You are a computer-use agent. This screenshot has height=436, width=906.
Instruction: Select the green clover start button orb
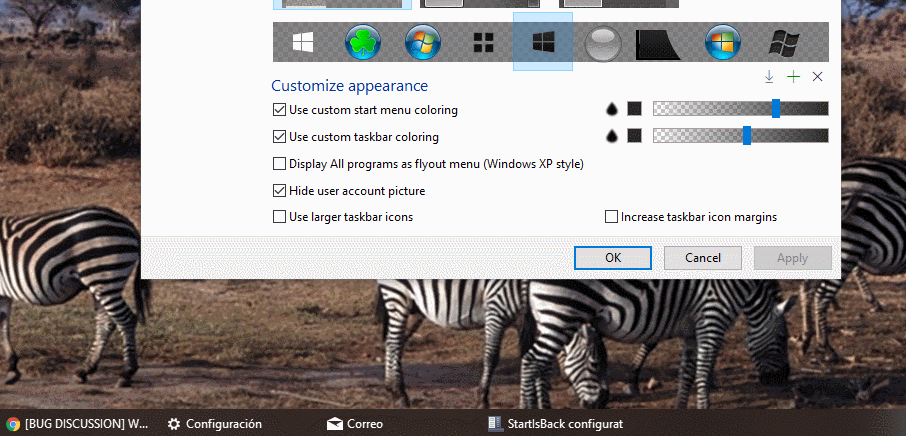(362, 43)
